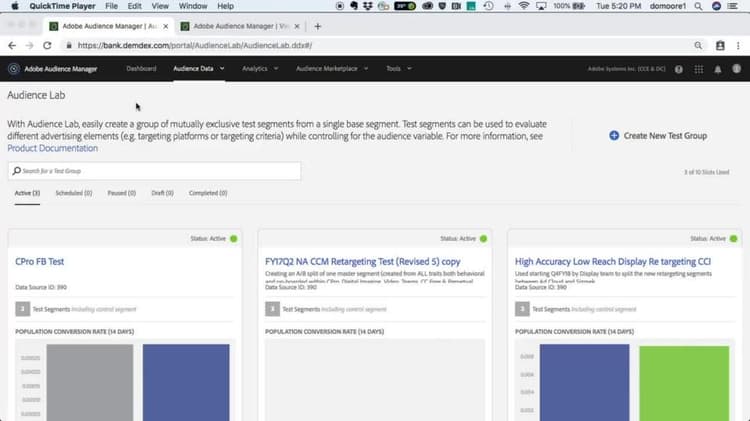Open the user profile avatar icon
The width and height of the screenshot is (750, 421).
click(x=737, y=69)
